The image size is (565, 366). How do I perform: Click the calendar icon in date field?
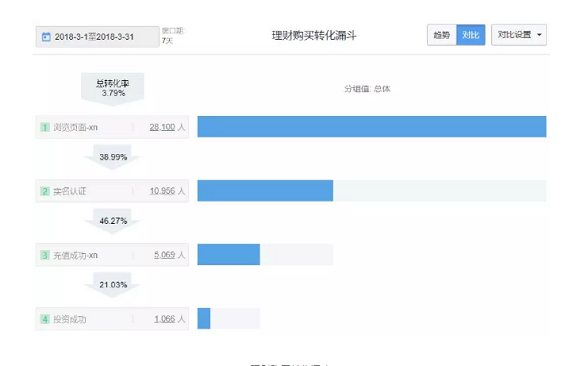point(46,37)
